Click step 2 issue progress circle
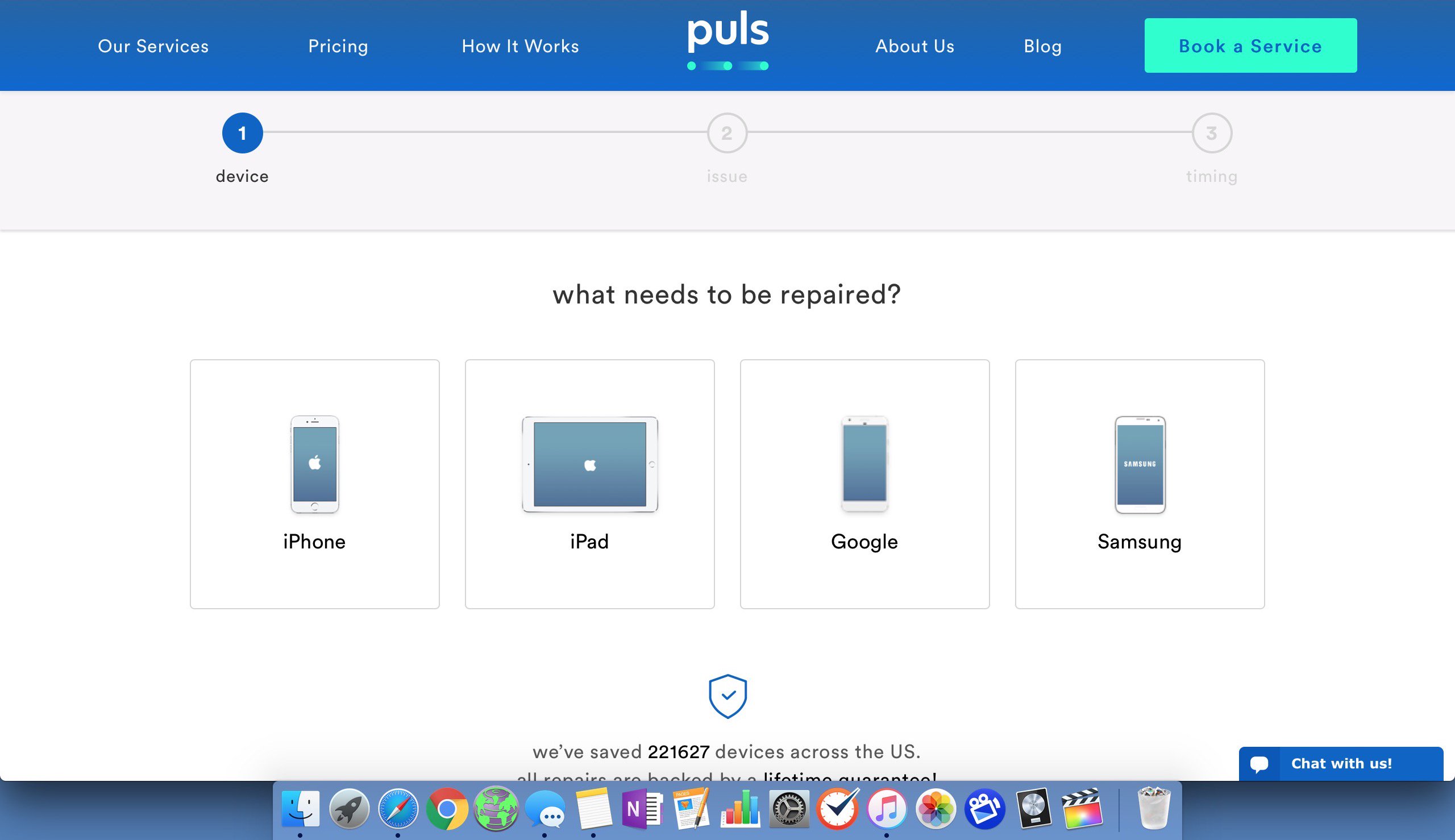This screenshot has width=1455, height=840. (727, 132)
